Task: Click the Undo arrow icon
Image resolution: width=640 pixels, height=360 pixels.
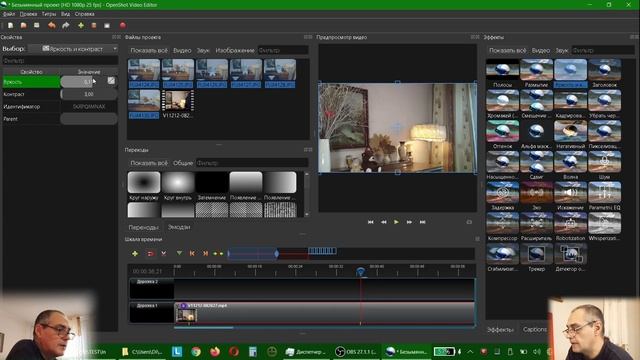Action: pyautogui.click(x=52, y=25)
